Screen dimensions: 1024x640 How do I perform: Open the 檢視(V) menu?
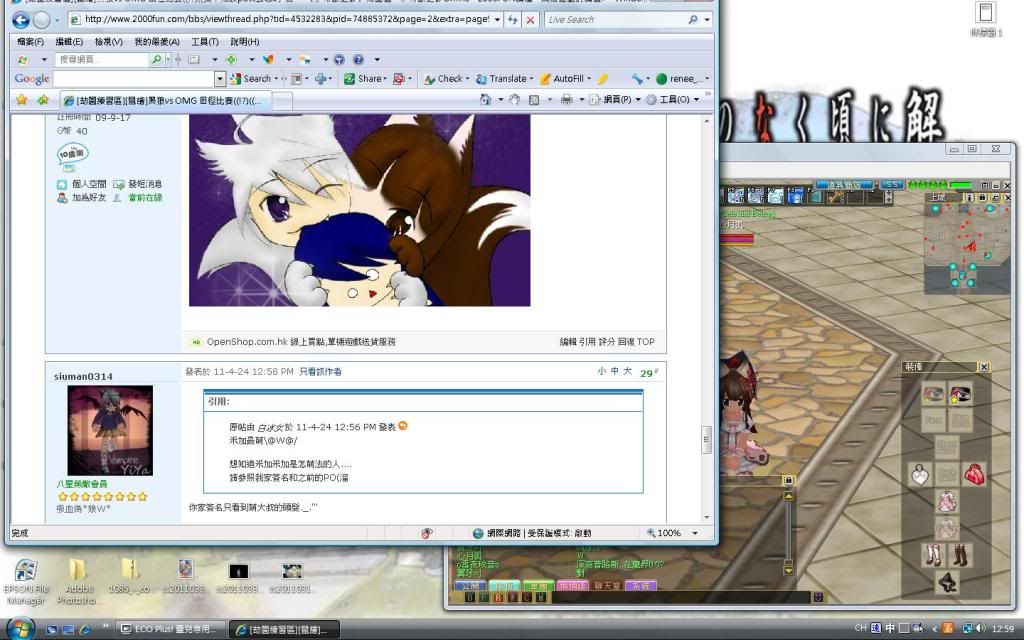tap(109, 42)
